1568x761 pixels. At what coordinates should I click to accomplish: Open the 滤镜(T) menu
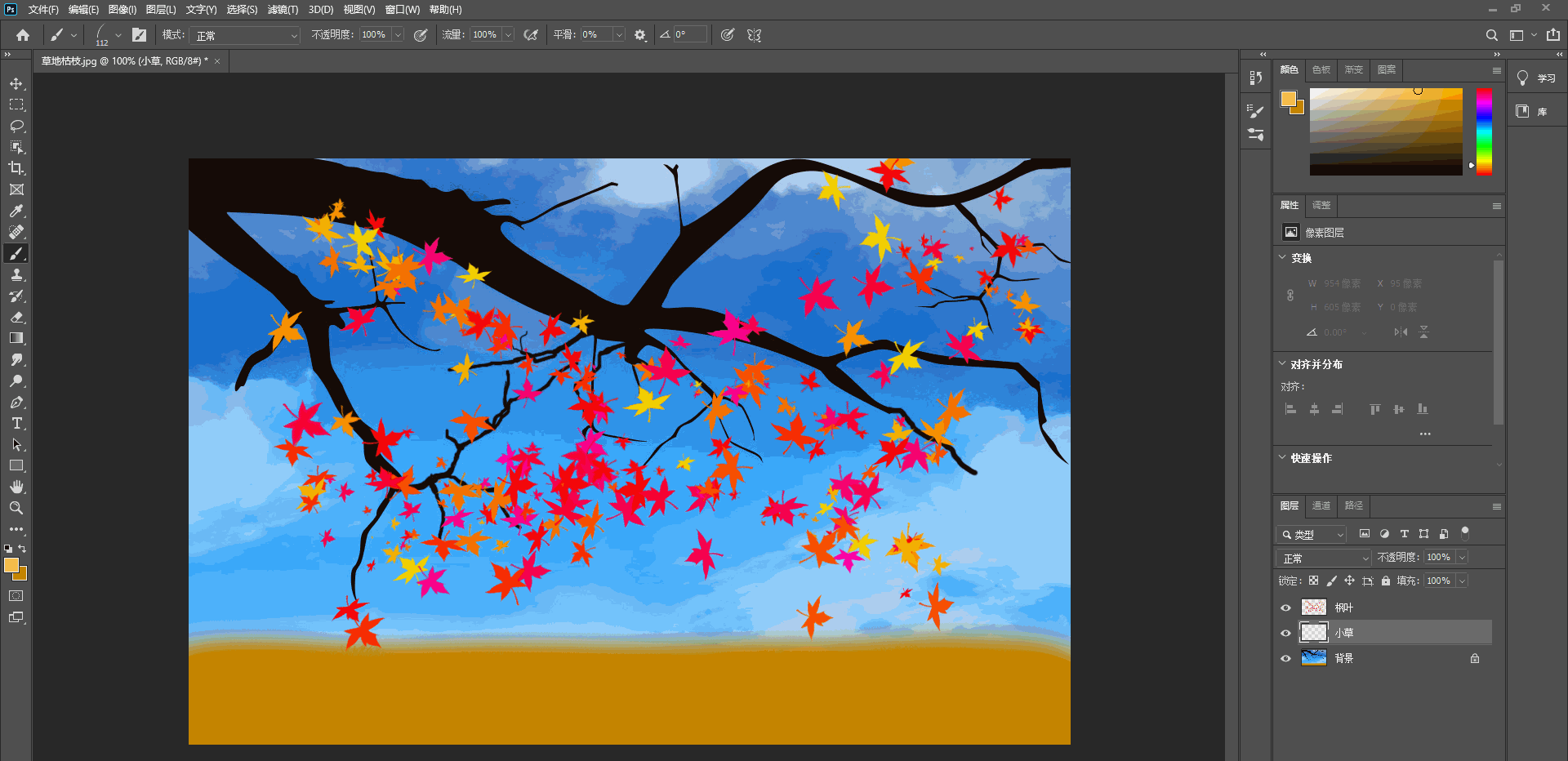tap(283, 10)
